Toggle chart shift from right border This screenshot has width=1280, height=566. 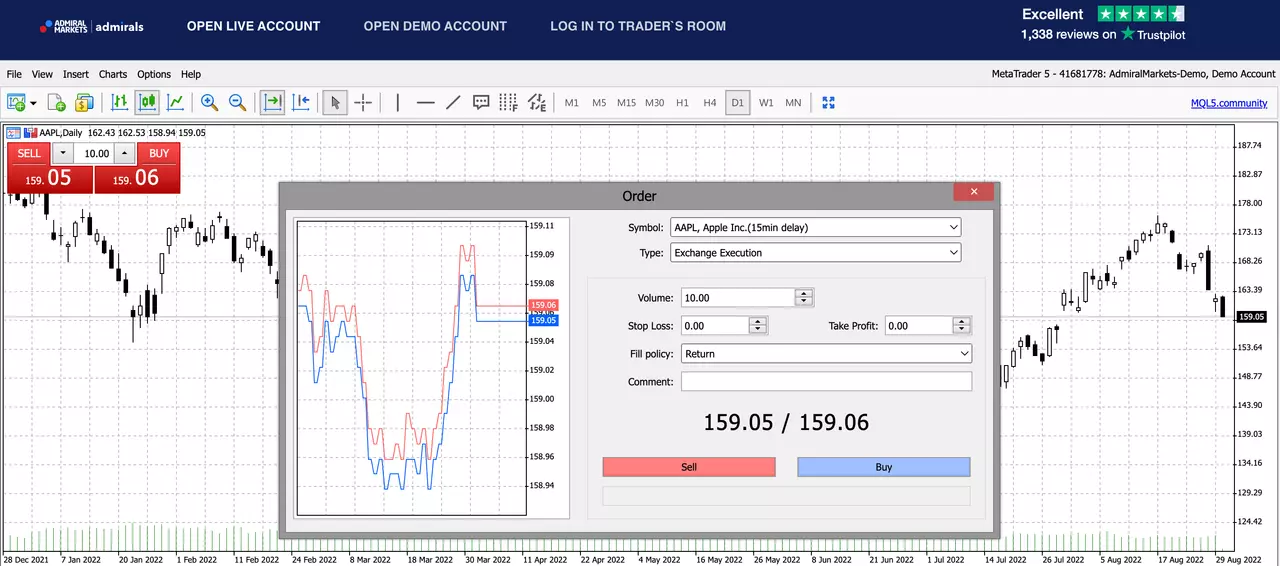pos(301,102)
